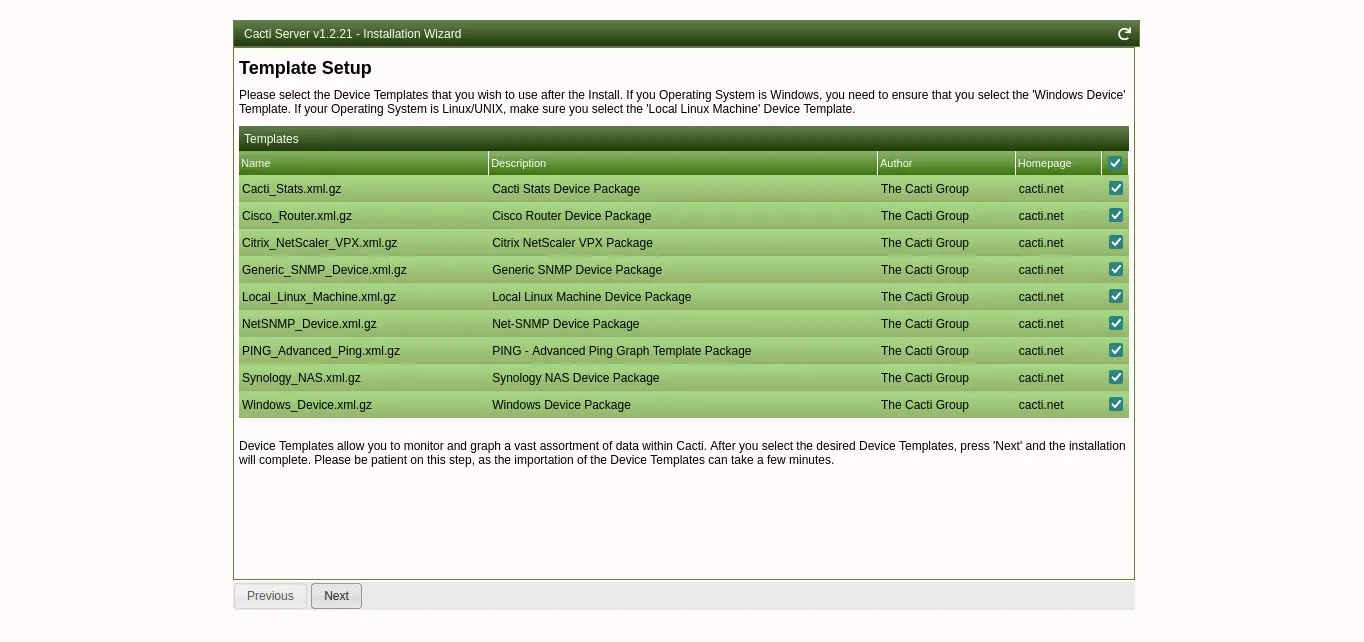Click the Author column header
This screenshot has height=642, width=1364.
[x=896, y=163]
